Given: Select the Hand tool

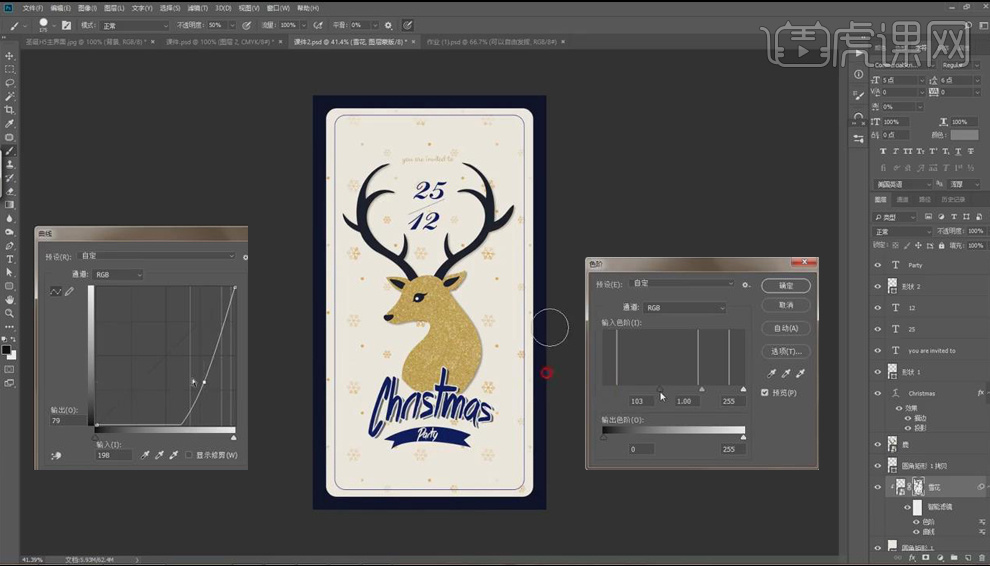Looking at the screenshot, I should (x=9, y=299).
